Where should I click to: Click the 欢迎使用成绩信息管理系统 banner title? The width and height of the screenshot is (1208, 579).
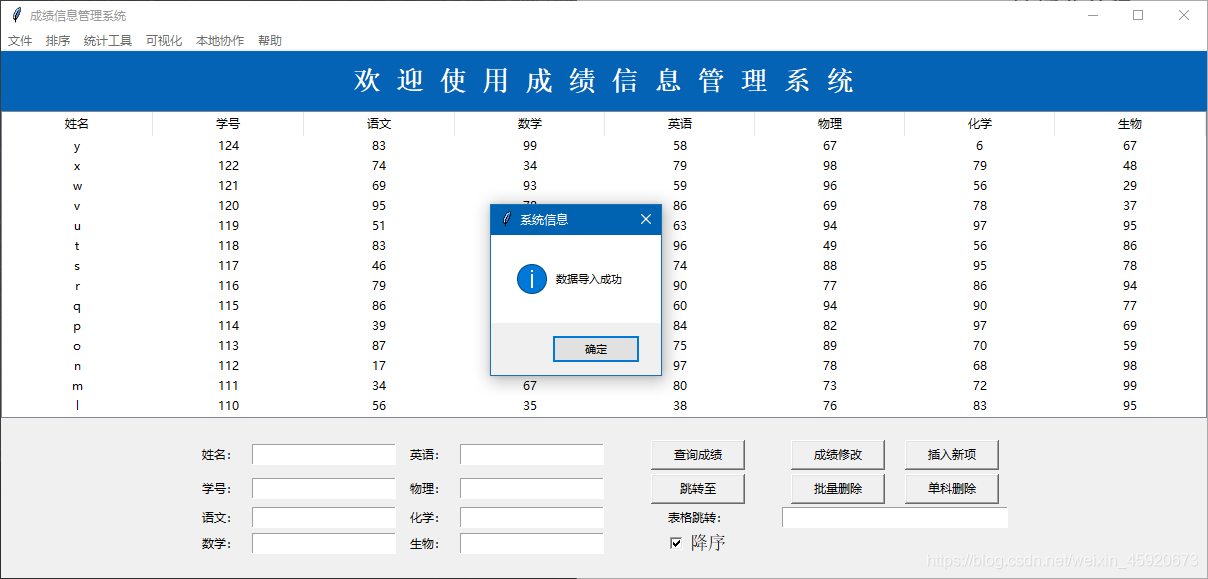click(604, 81)
